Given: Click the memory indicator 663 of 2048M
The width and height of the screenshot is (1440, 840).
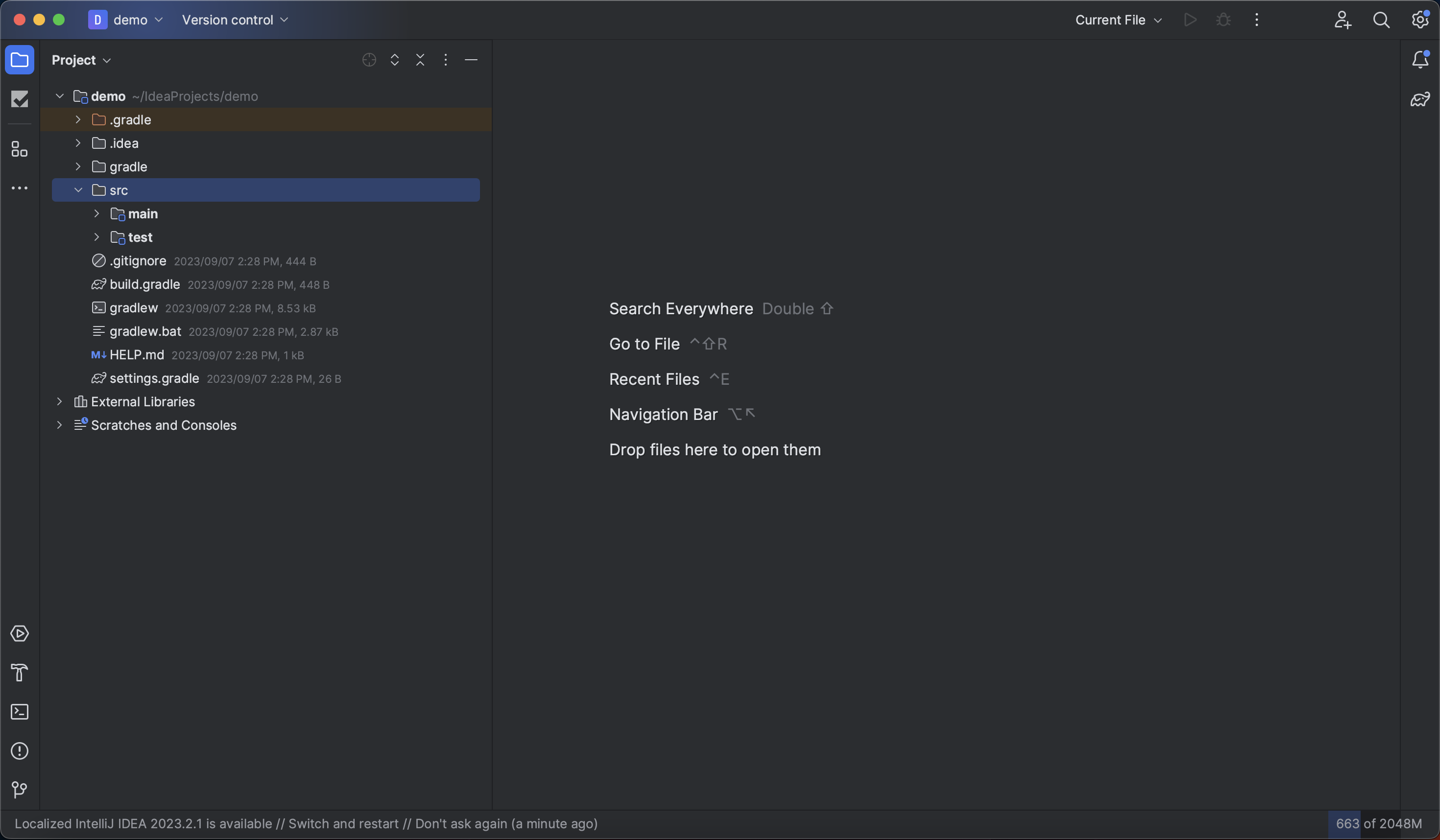Looking at the screenshot, I should click(x=1378, y=824).
